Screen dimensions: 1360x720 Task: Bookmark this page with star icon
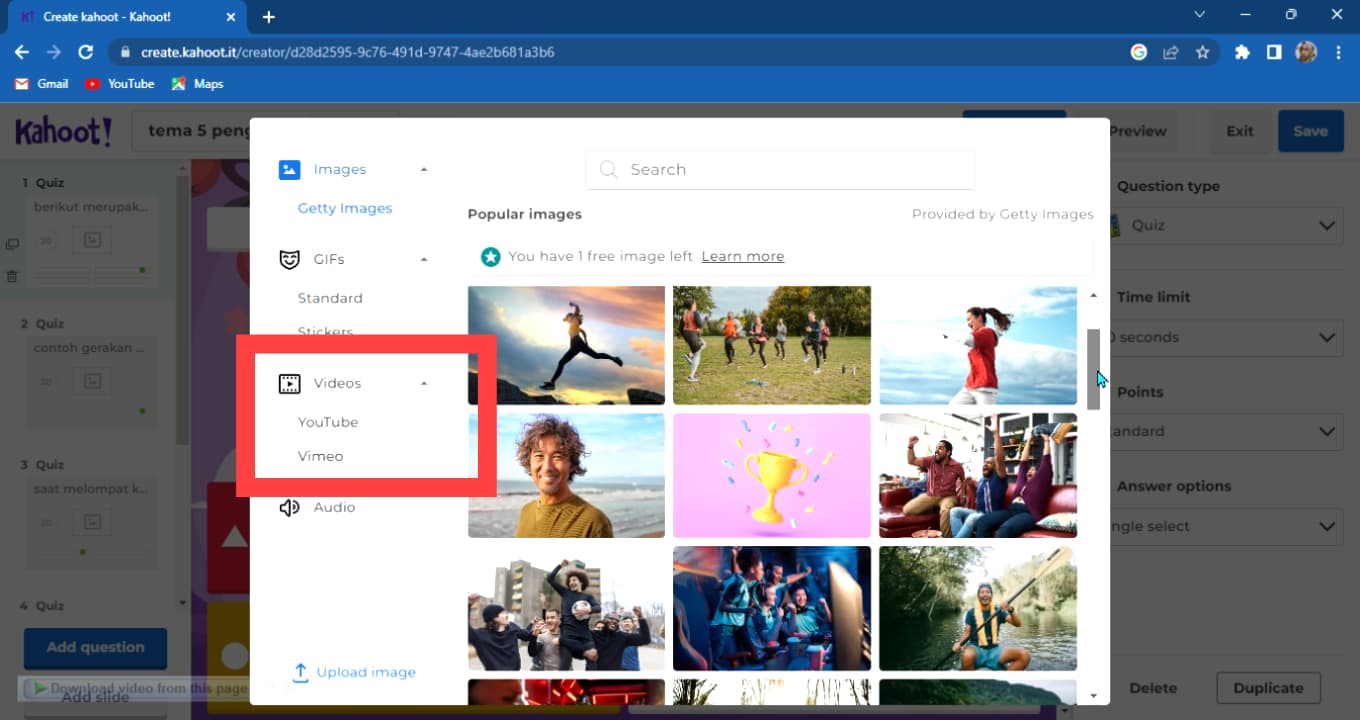pos(1203,52)
